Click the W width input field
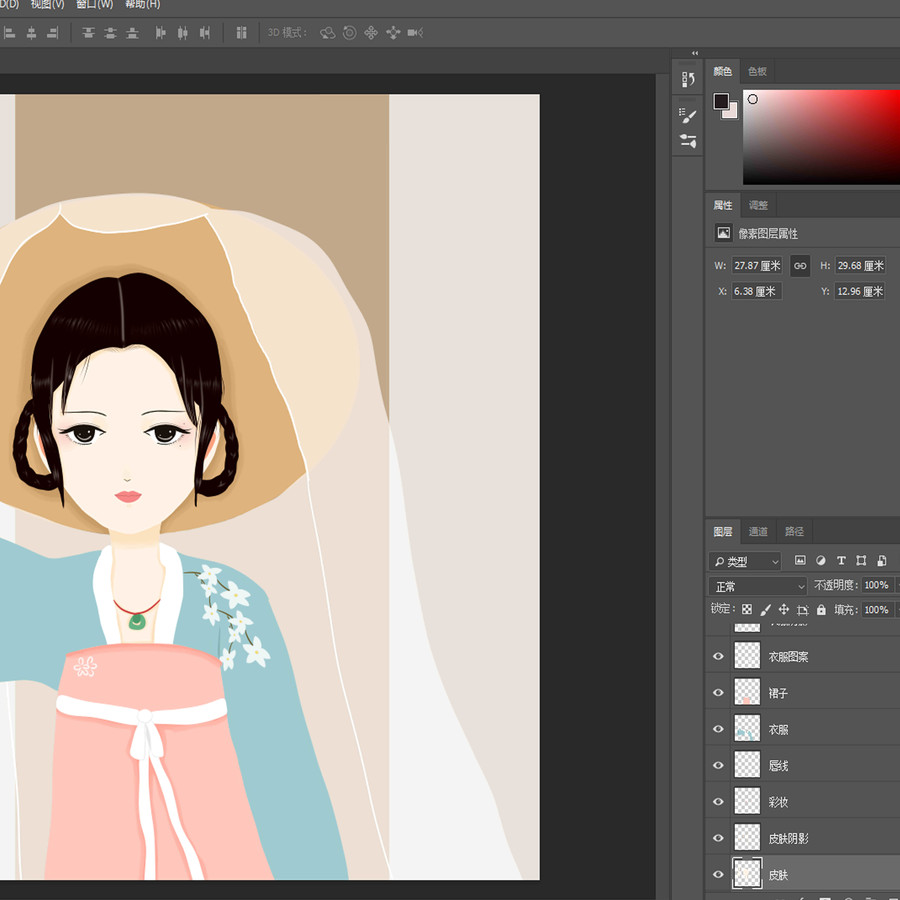 click(x=757, y=266)
